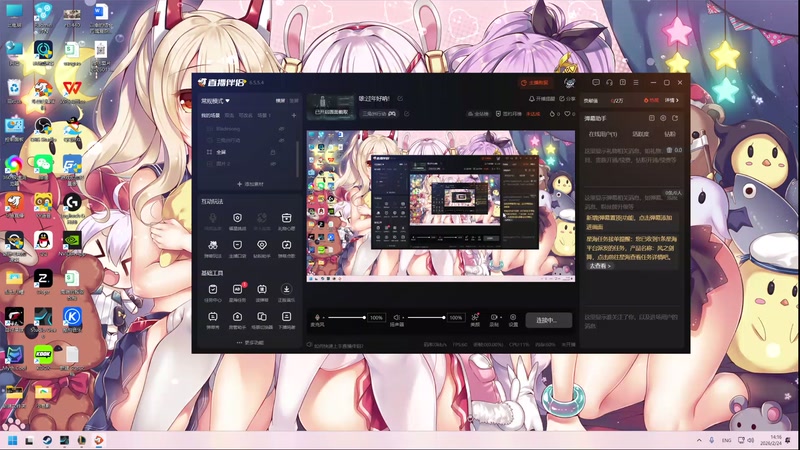Open Steam from the taskbar
The image size is (800, 450).
(x=47, y=440)
